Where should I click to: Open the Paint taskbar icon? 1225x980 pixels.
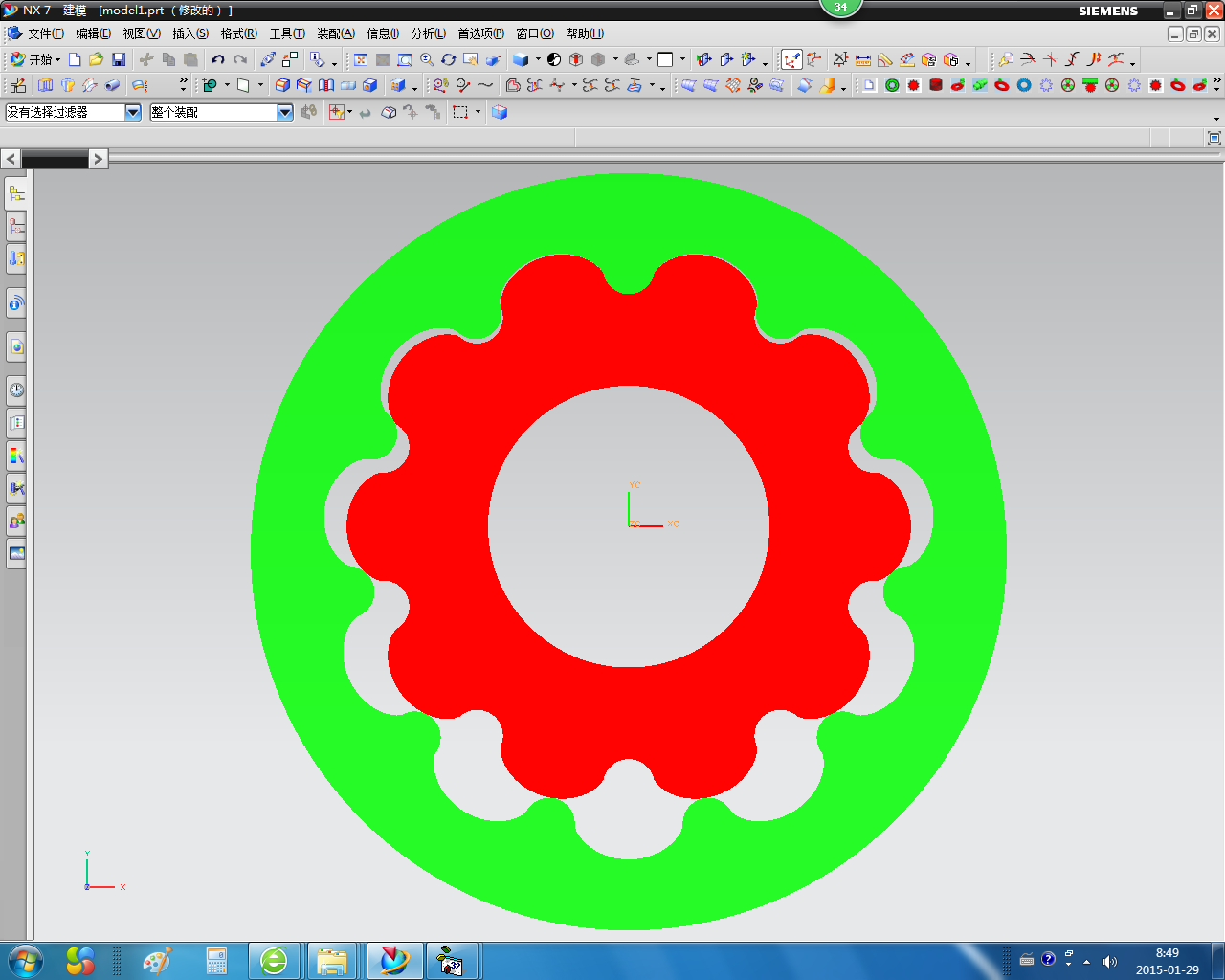[x=156, y=961]
